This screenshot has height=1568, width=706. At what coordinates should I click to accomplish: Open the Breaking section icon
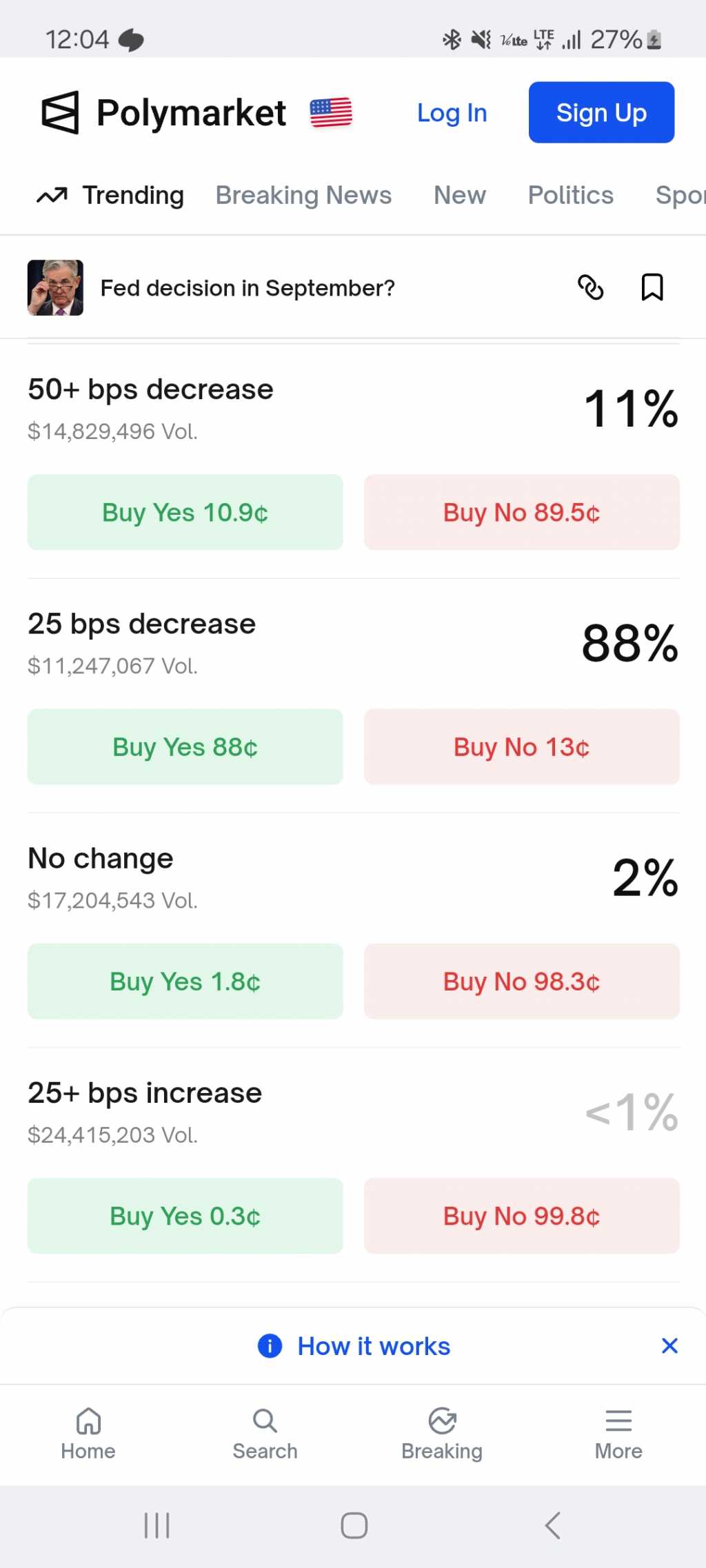[x=442, y=1421]
